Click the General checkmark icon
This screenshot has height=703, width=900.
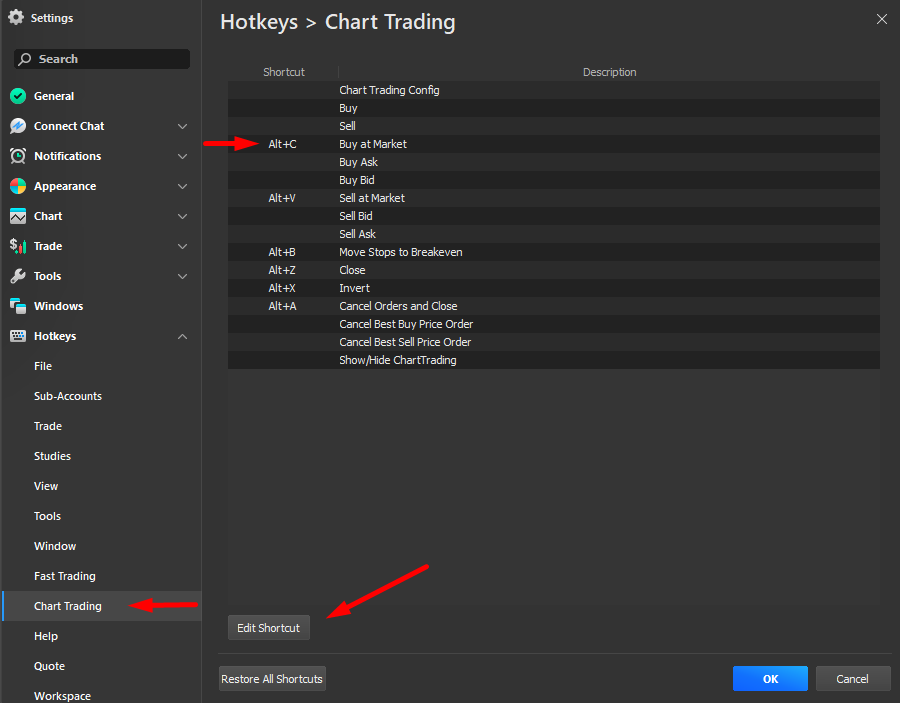click(x=17, y=96)
